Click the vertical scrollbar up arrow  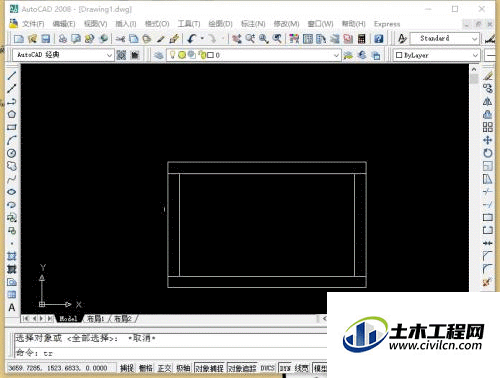pyautogui.click(x=474, y=69)
